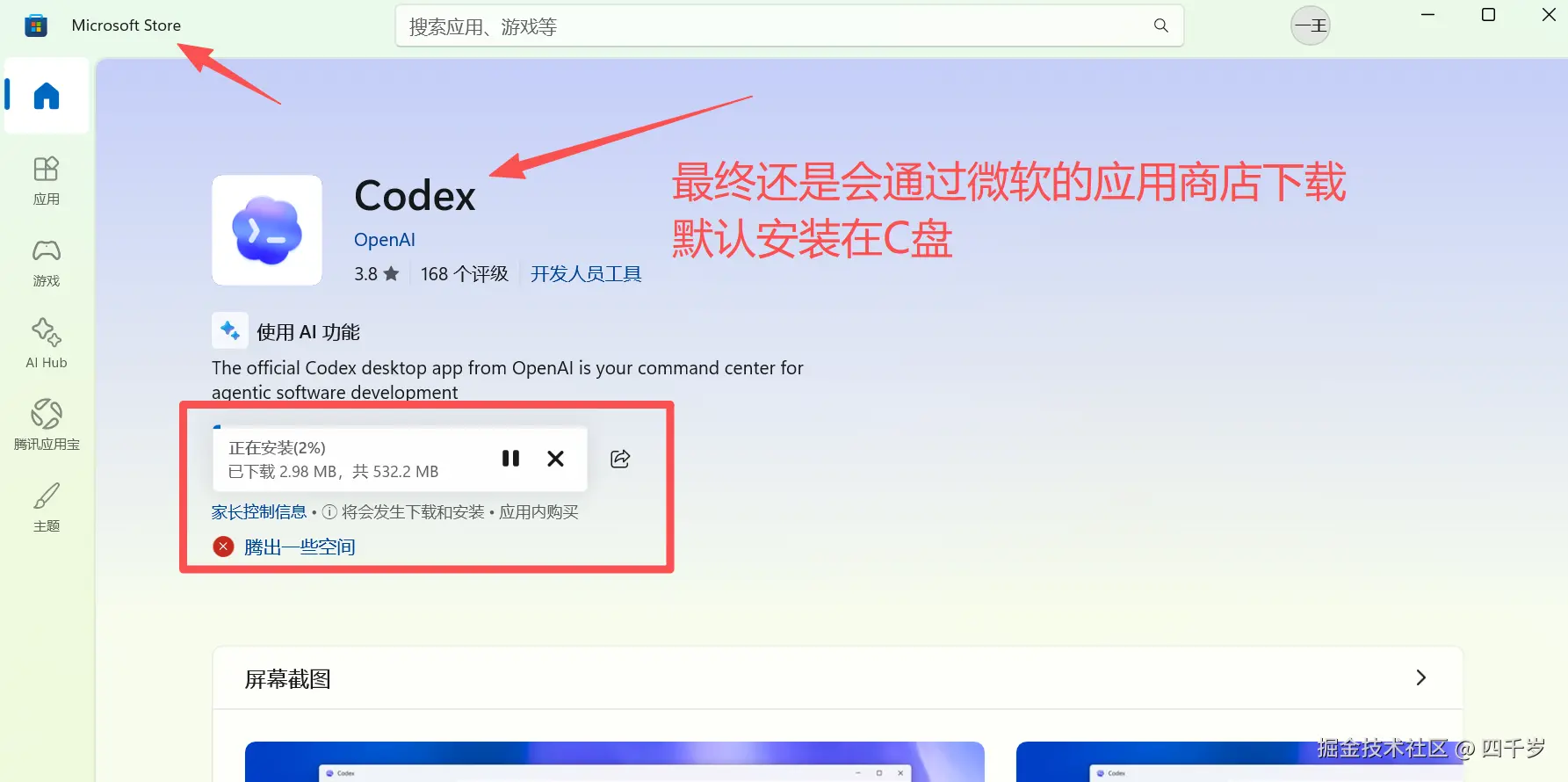Cancel the Codex download

coord(555,459)
